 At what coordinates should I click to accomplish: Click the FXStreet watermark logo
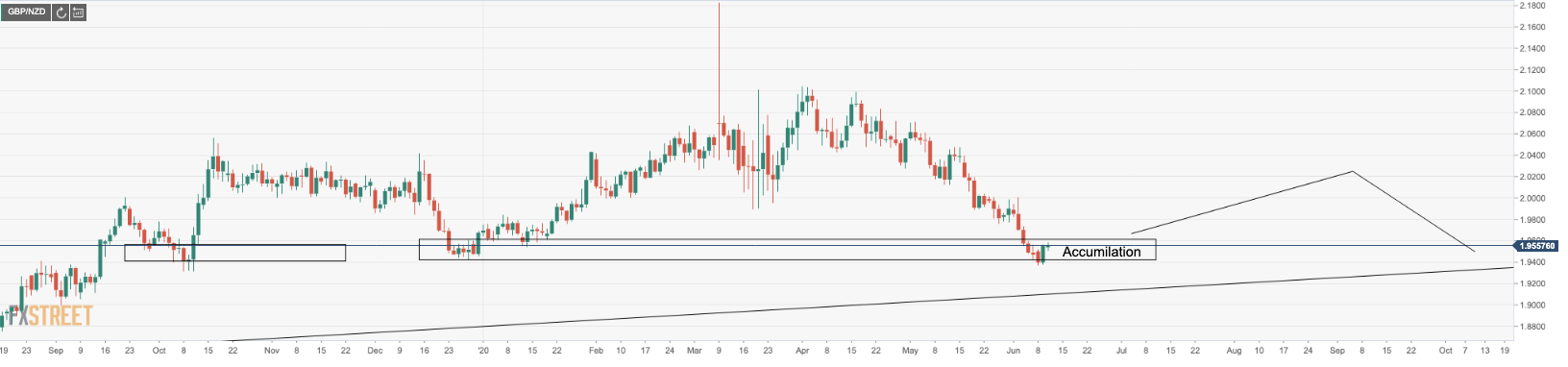(x=50, y=315)
